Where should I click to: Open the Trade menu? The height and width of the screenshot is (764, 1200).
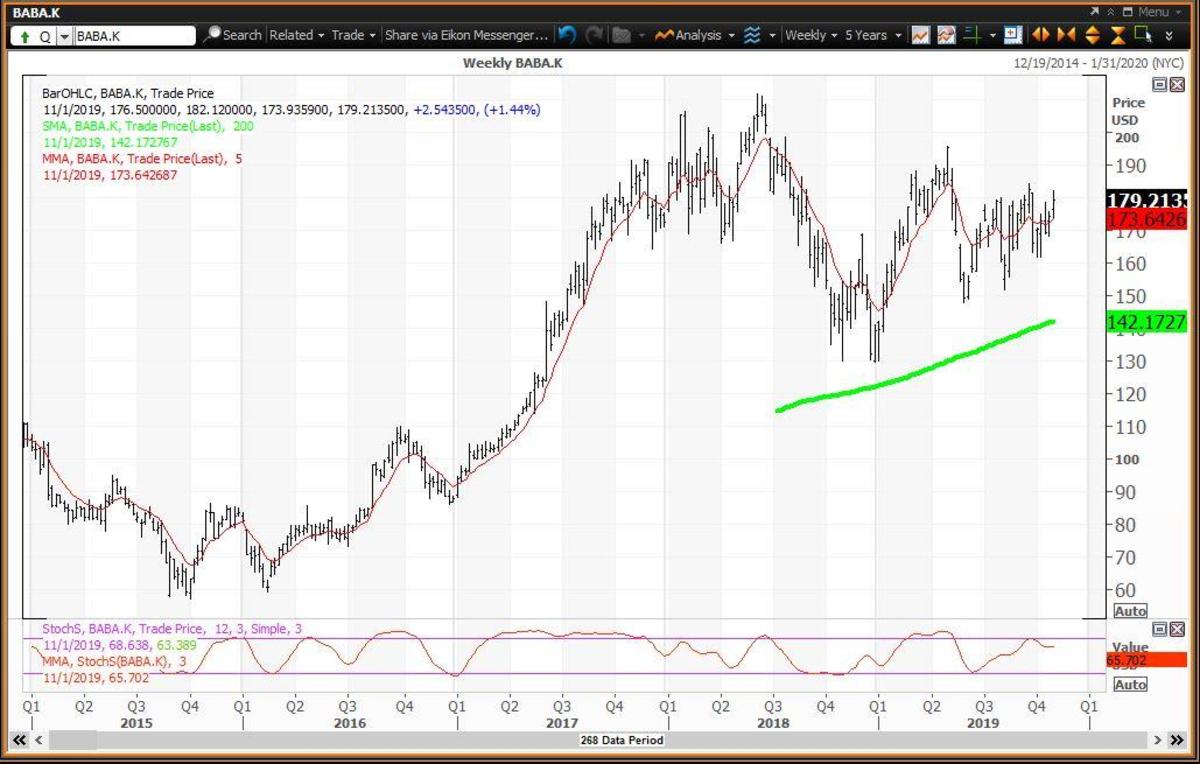tap(353, 35)
